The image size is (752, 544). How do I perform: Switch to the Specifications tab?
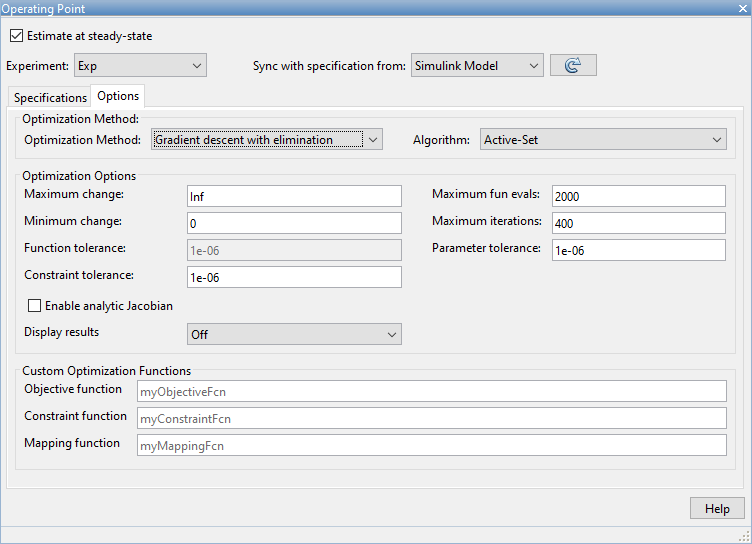pyautogui.click(x=50, y=98)
